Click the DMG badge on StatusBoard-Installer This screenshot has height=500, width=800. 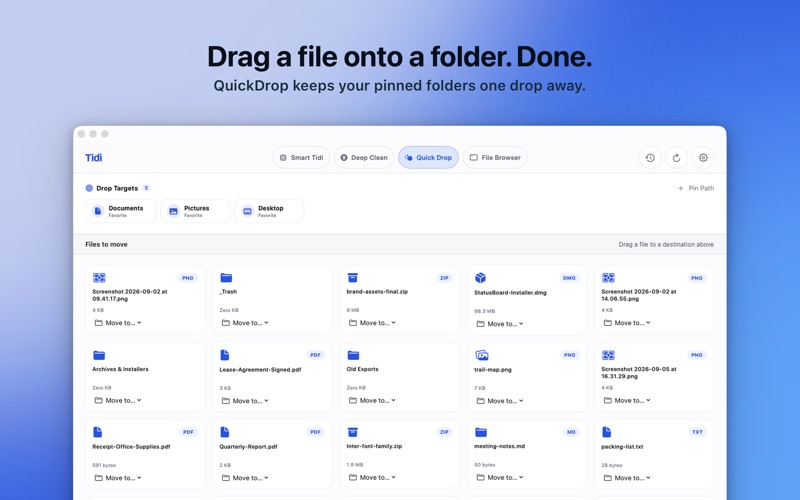[569, 278]
